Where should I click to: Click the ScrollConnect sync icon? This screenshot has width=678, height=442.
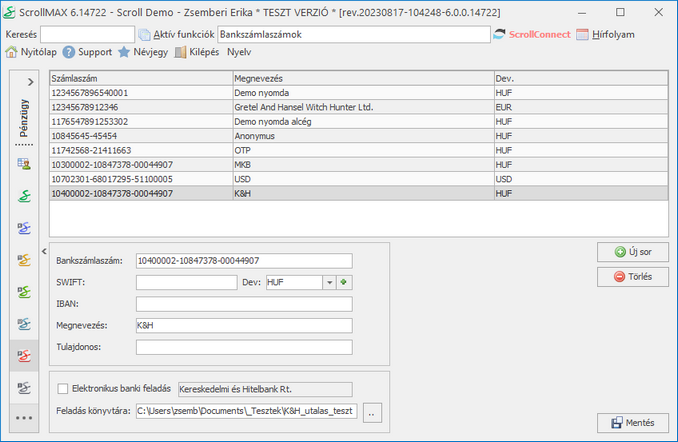pyautogui.click(x=499, y=34)
